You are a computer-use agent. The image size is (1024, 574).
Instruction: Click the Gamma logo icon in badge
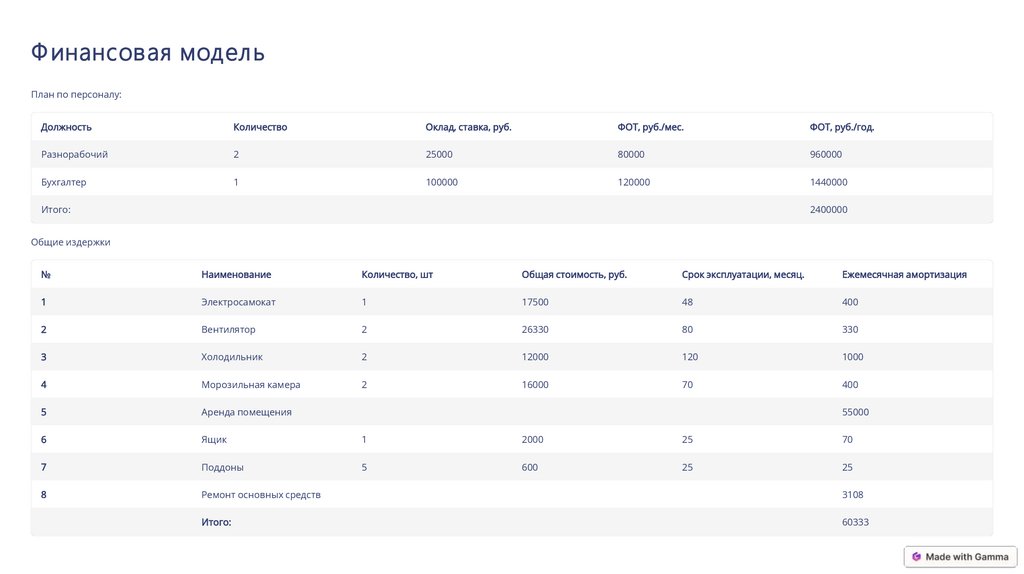click(916, 557)
